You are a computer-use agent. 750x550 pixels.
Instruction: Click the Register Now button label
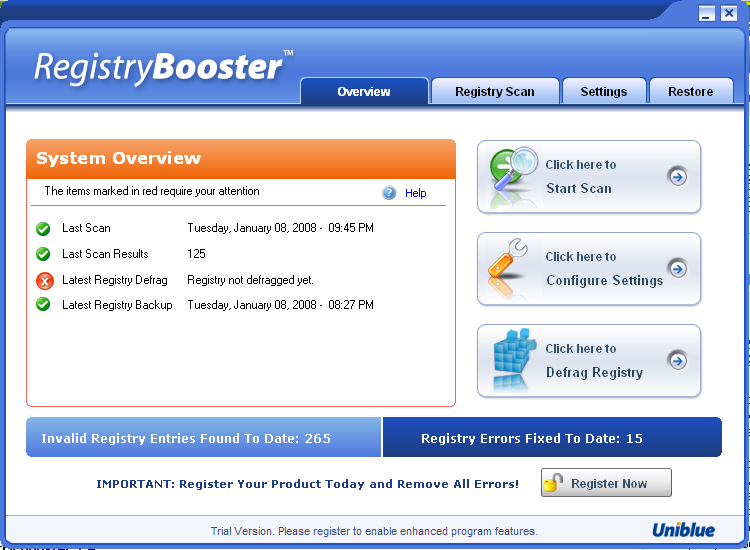coord(609,484)
